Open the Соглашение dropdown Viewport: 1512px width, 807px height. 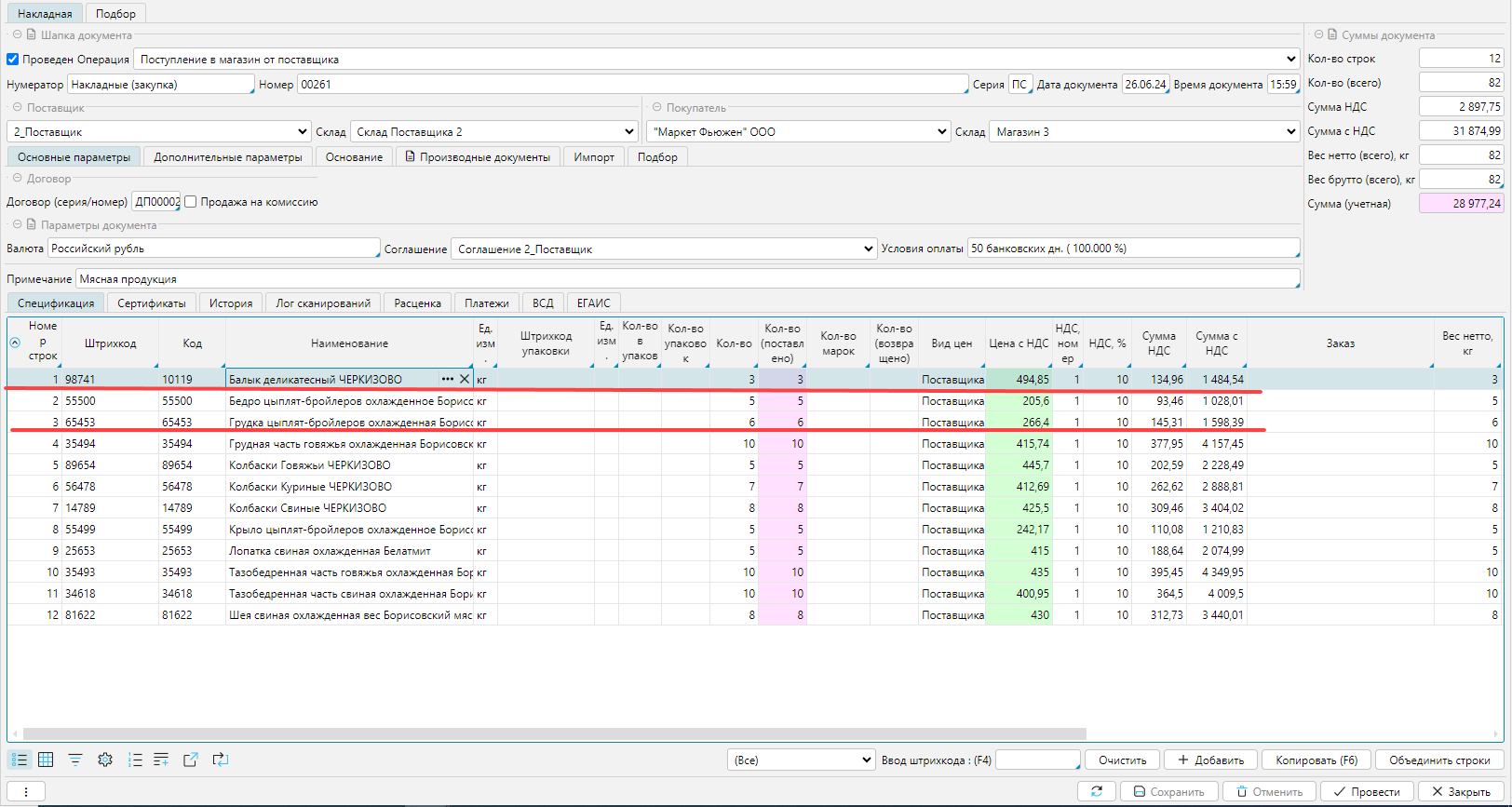pos(868,249)
